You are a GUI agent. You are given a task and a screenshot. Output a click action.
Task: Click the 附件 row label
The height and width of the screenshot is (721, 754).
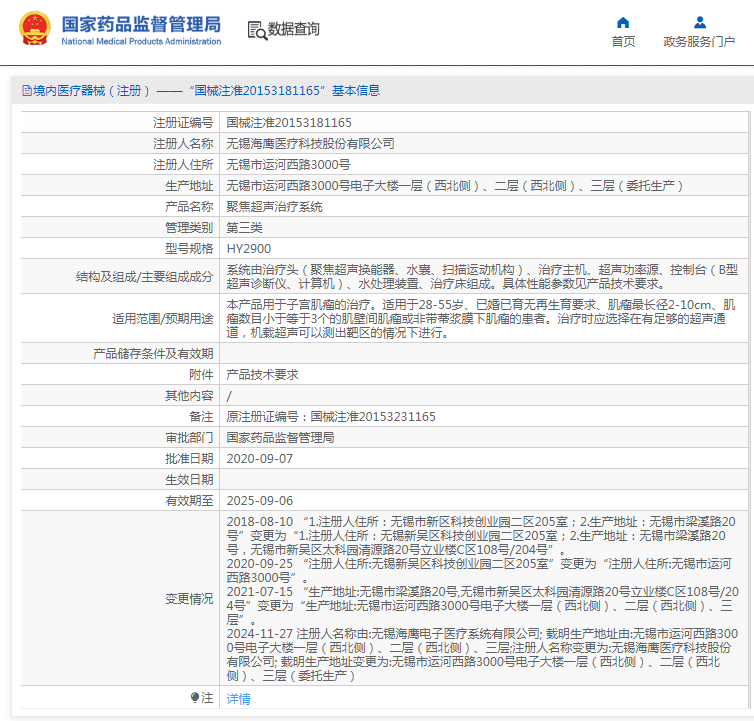click(x=201, y=375)
